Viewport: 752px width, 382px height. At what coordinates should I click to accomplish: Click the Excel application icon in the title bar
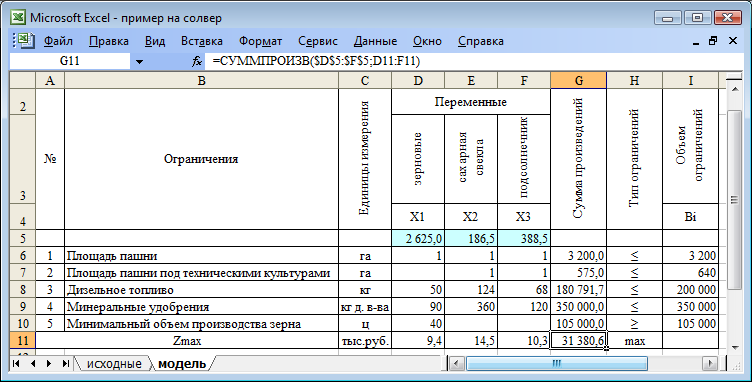(x=18, y=18)
